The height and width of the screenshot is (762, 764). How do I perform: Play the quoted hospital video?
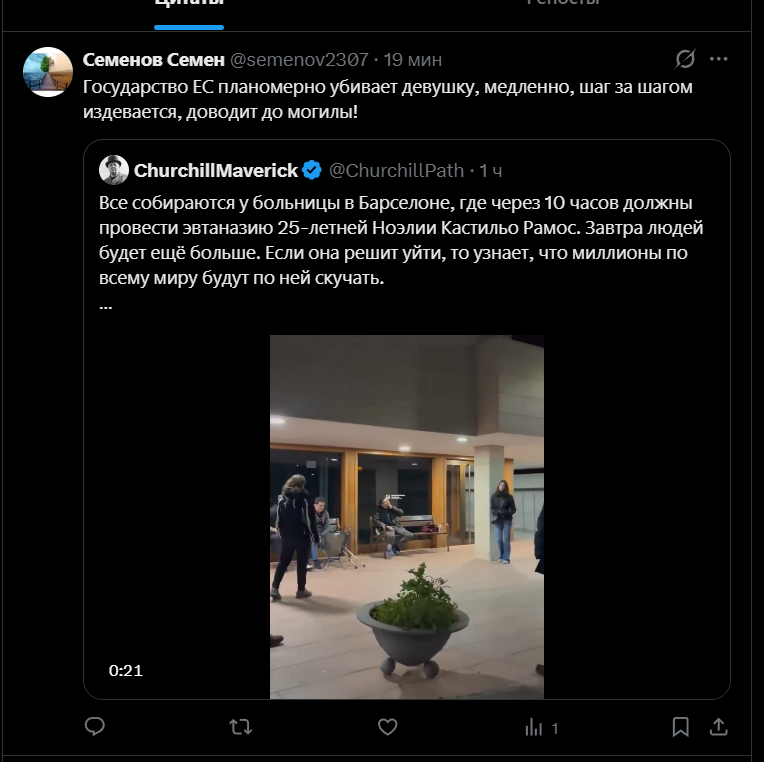tap(407, 516)
